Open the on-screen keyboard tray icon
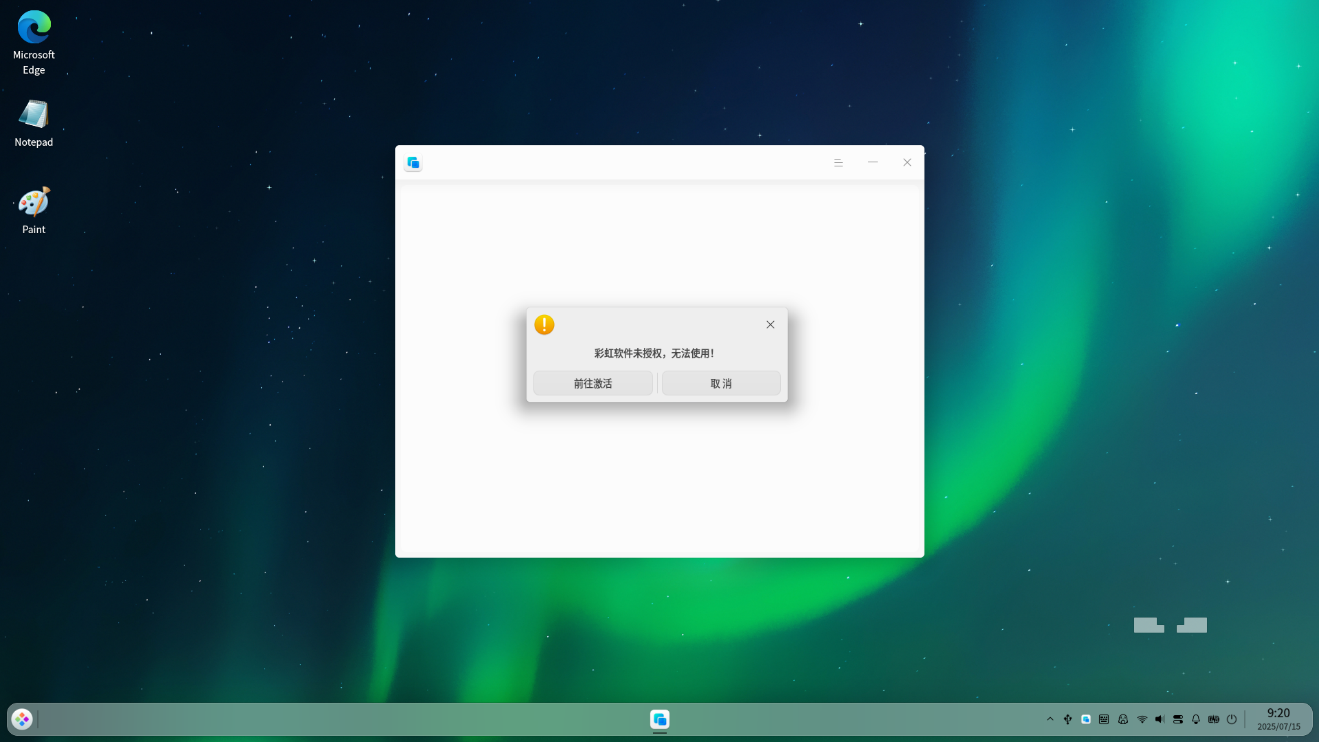Screen dimensions: 1319x742 (1104, 719)
